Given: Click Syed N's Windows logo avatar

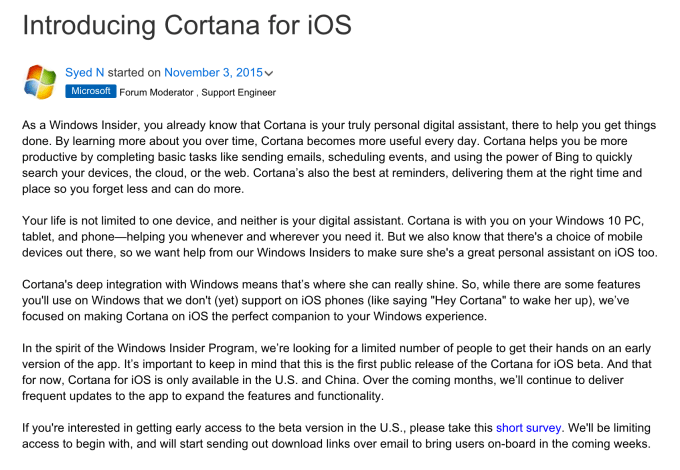Looking at the screenshot, I should tap(41, 83).
